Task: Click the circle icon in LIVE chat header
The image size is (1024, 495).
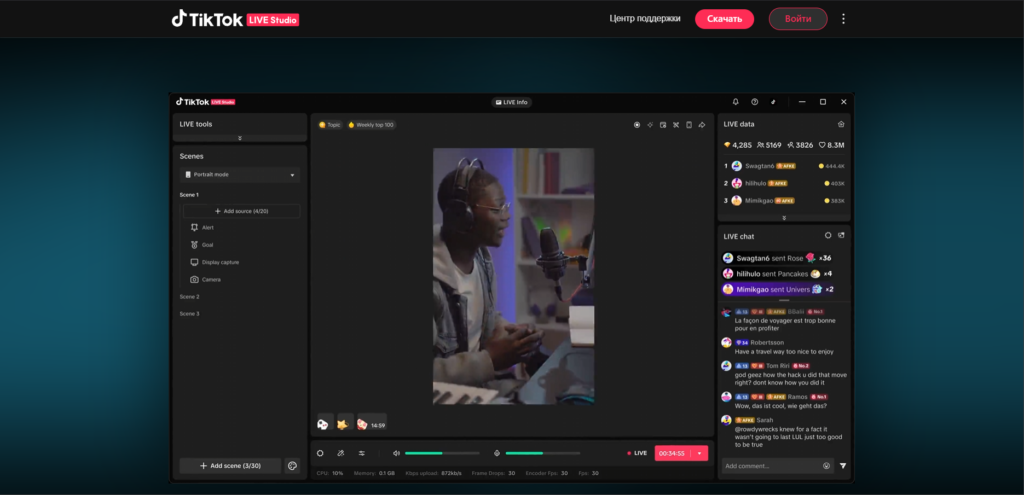Action: coord(828,235)
